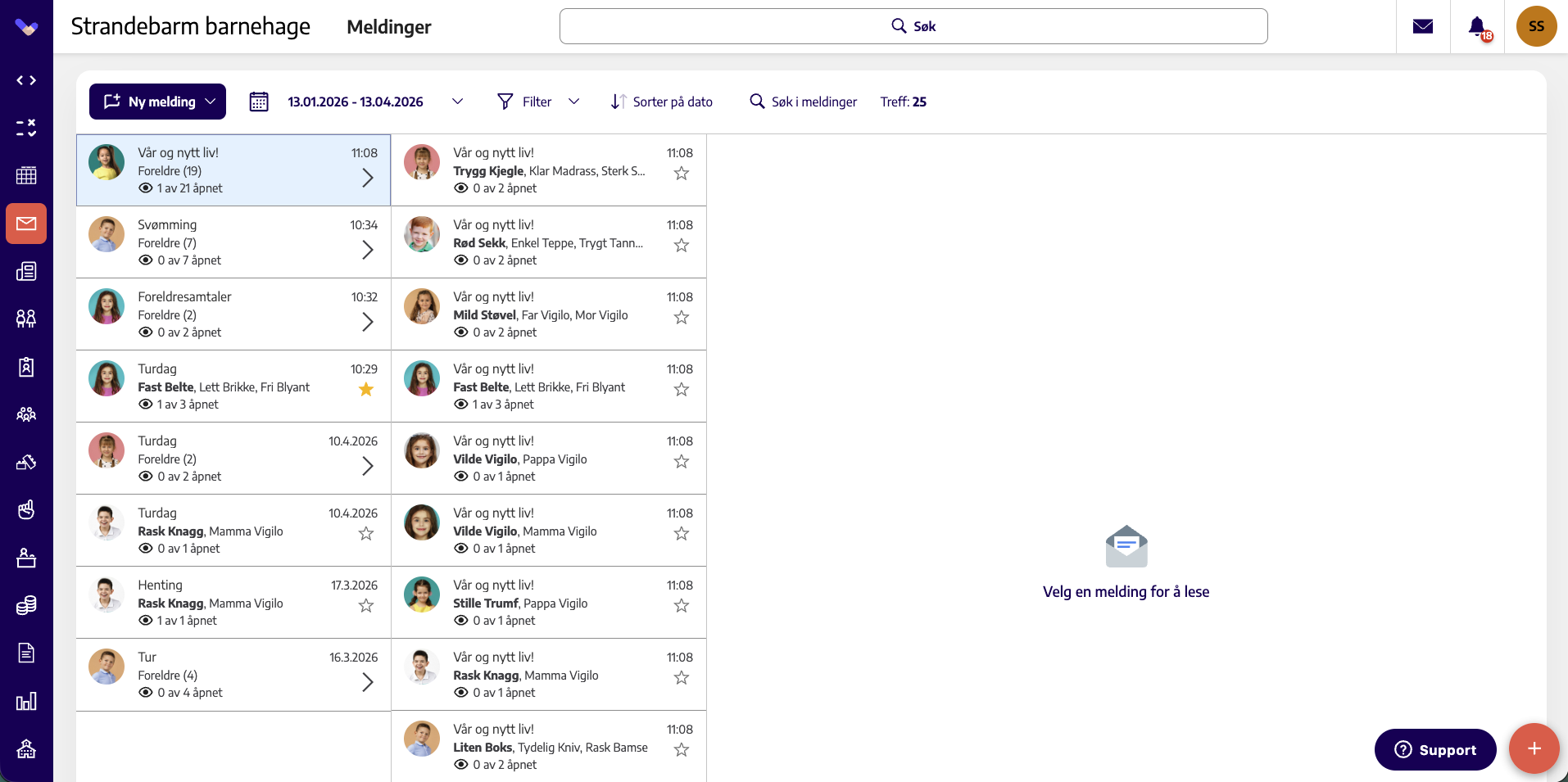Viewport: 1568px width, 782px height.
Task: Open the statistics bar chart sidebar icon
Action: click(x=26, y=701)
